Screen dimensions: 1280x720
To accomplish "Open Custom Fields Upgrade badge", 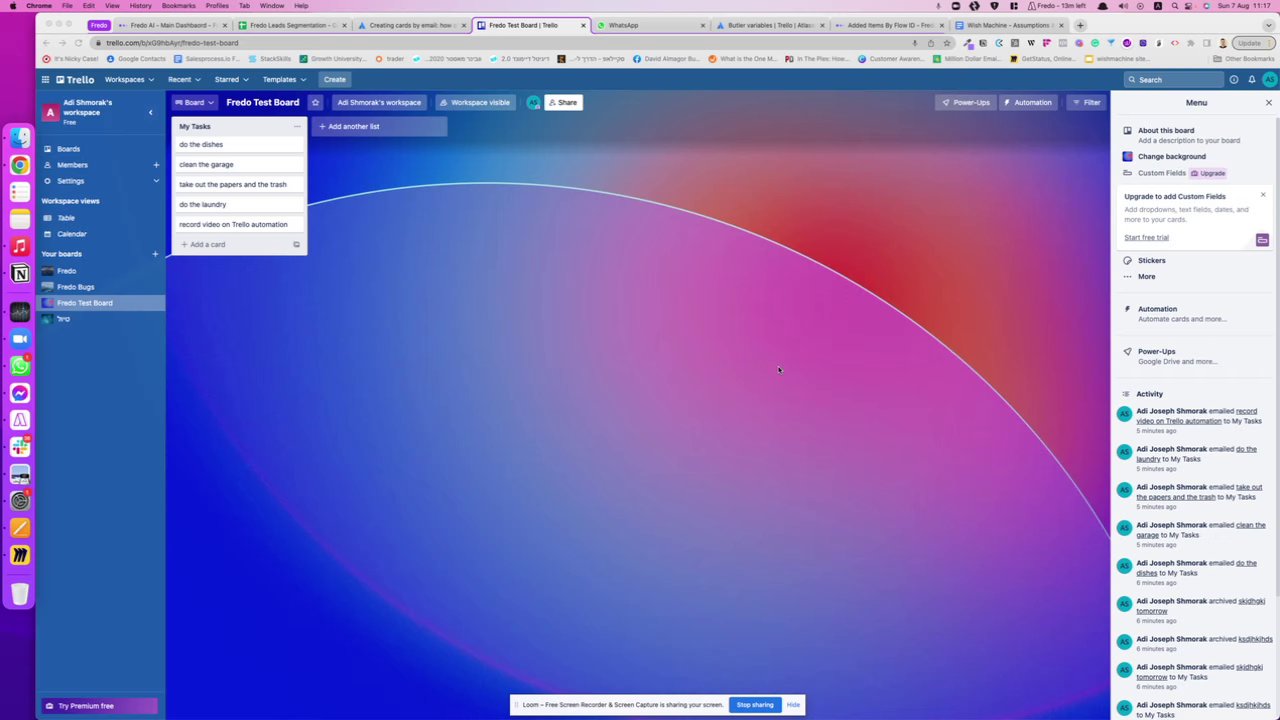I will coord(1207,173).
